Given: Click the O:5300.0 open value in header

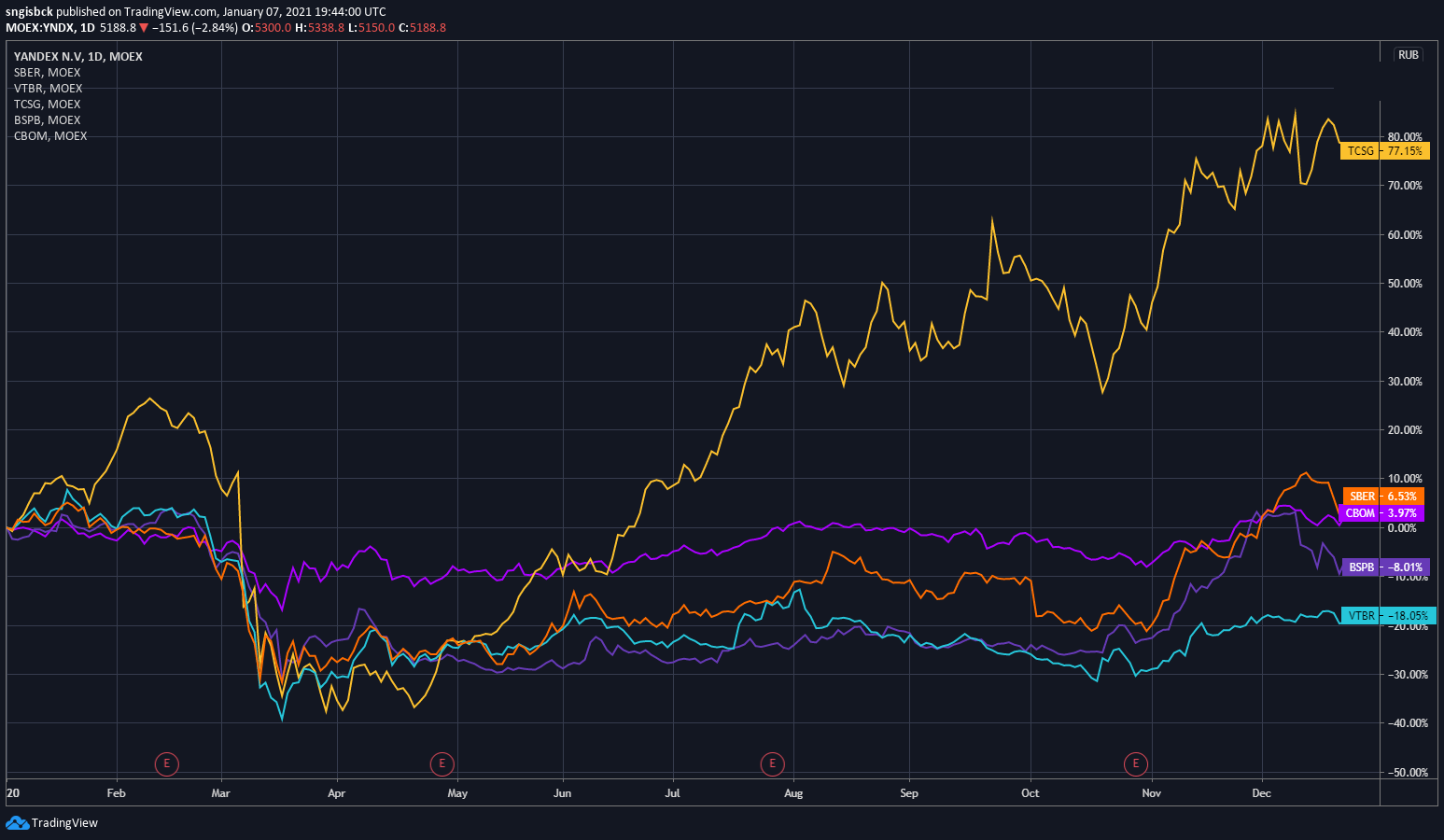Looking at the screenshot, I should point(267,28).
